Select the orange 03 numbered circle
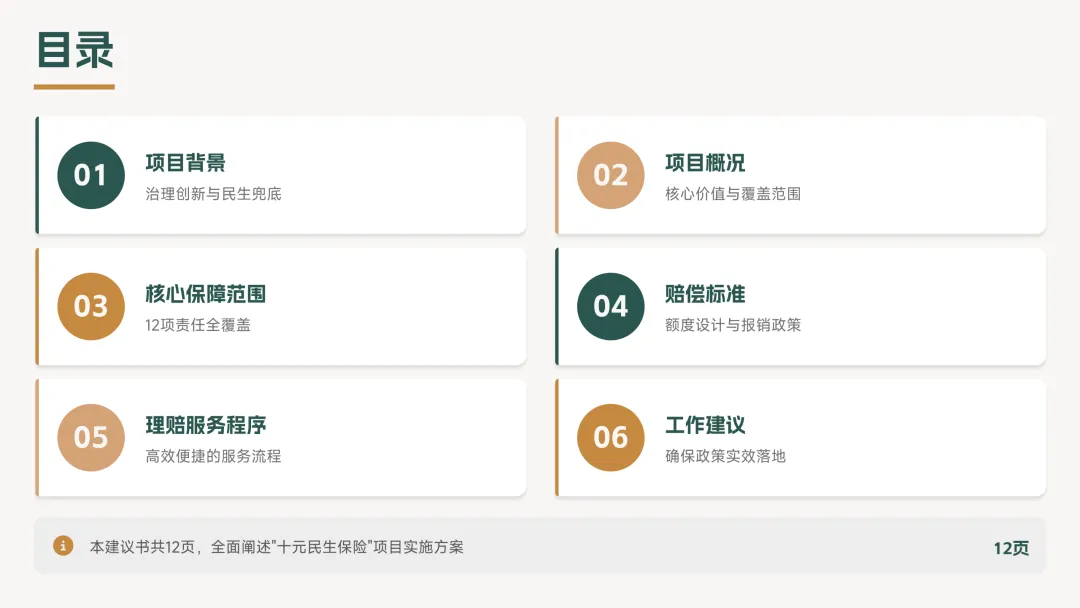The height and width of the screenshot is (608, 1080). point(90,306)
